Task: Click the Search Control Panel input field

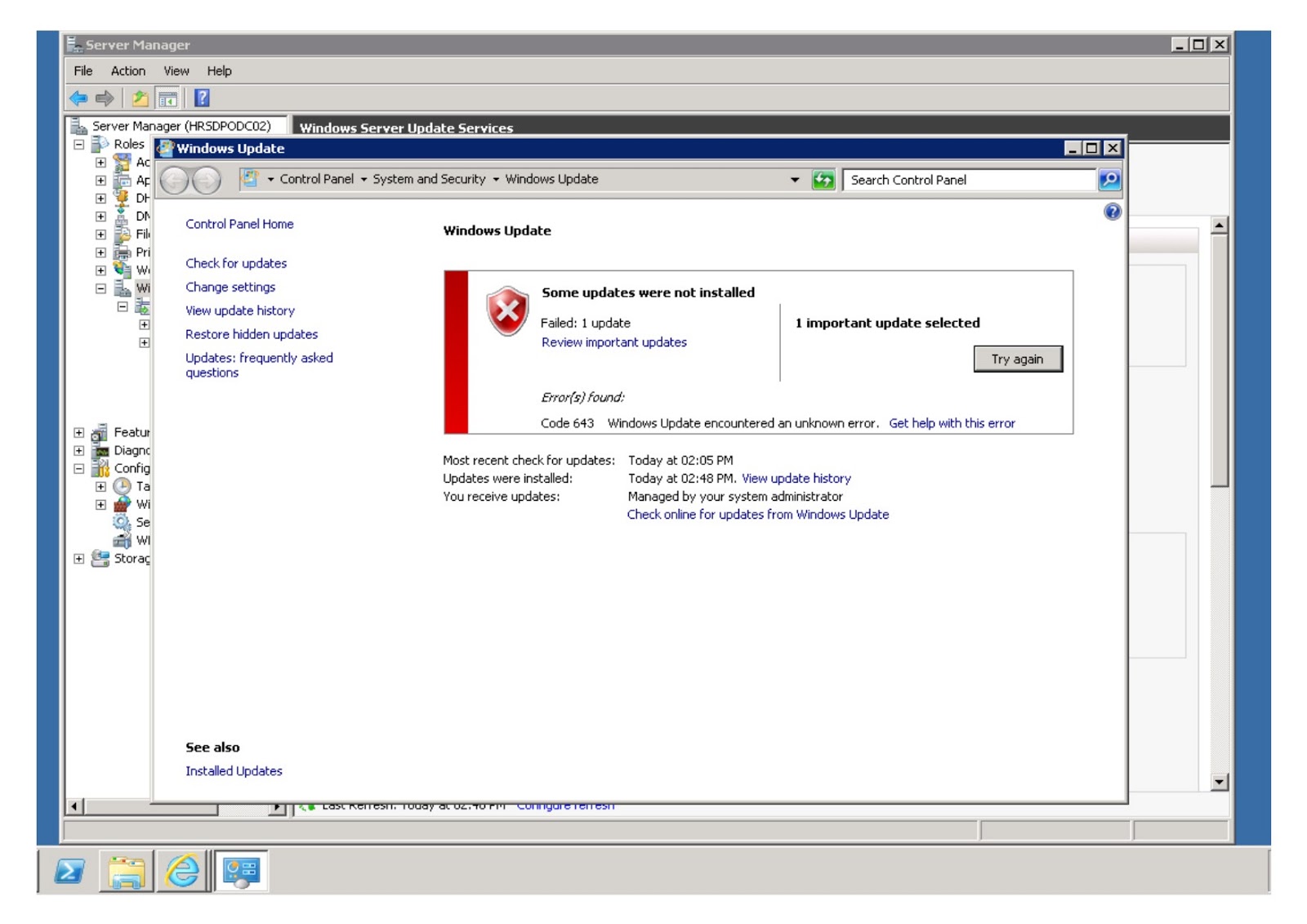Action: pos(970,180)
